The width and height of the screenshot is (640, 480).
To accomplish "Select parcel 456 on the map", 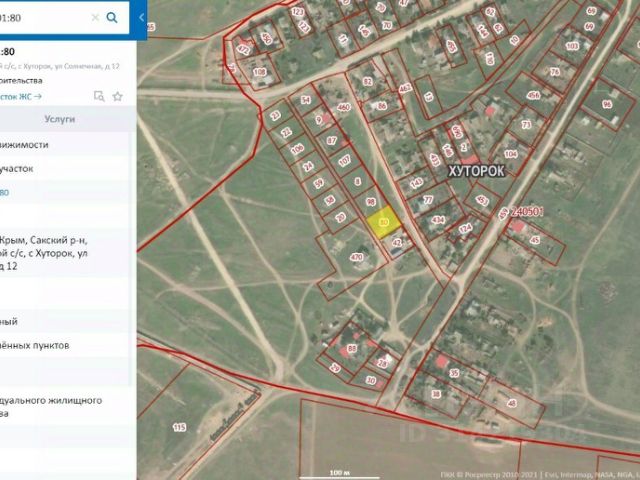I will tap(533, 95).
